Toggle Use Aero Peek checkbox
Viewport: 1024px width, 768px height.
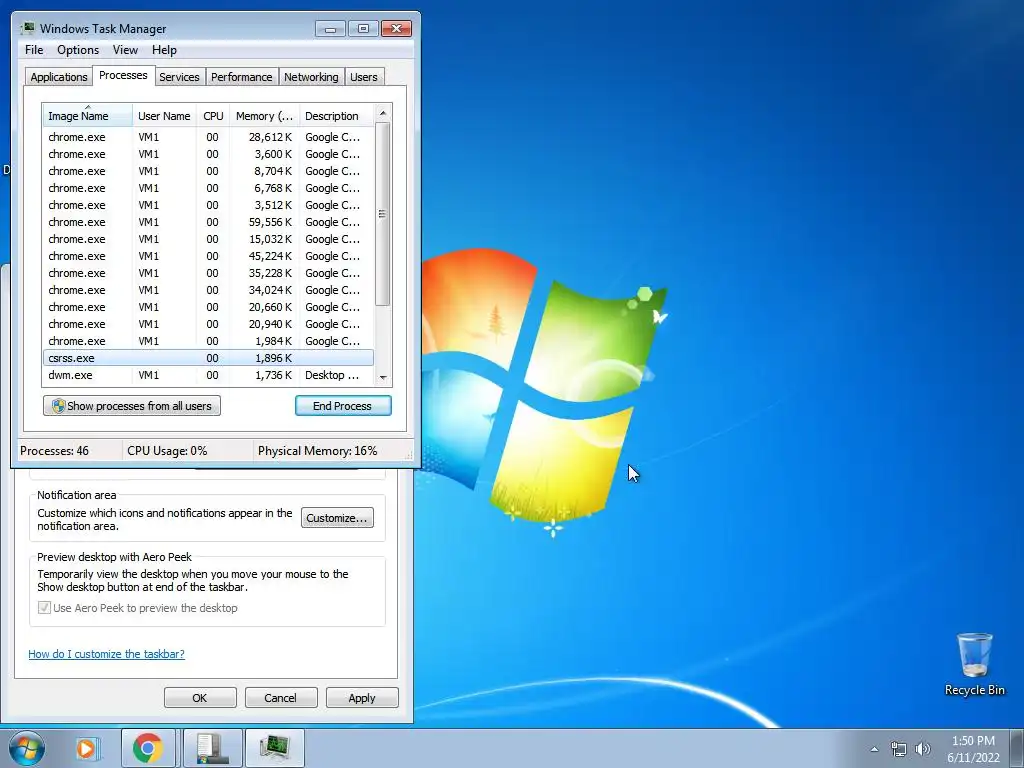pos(44,608)
